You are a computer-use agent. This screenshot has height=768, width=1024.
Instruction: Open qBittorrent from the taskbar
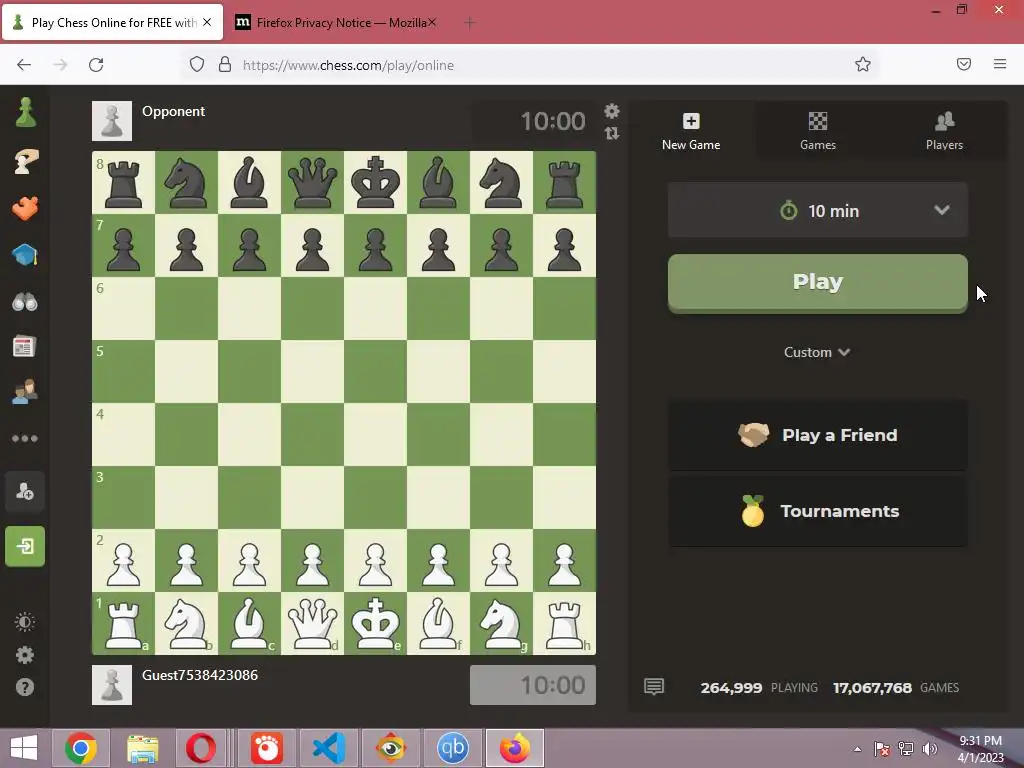[453, 748]
